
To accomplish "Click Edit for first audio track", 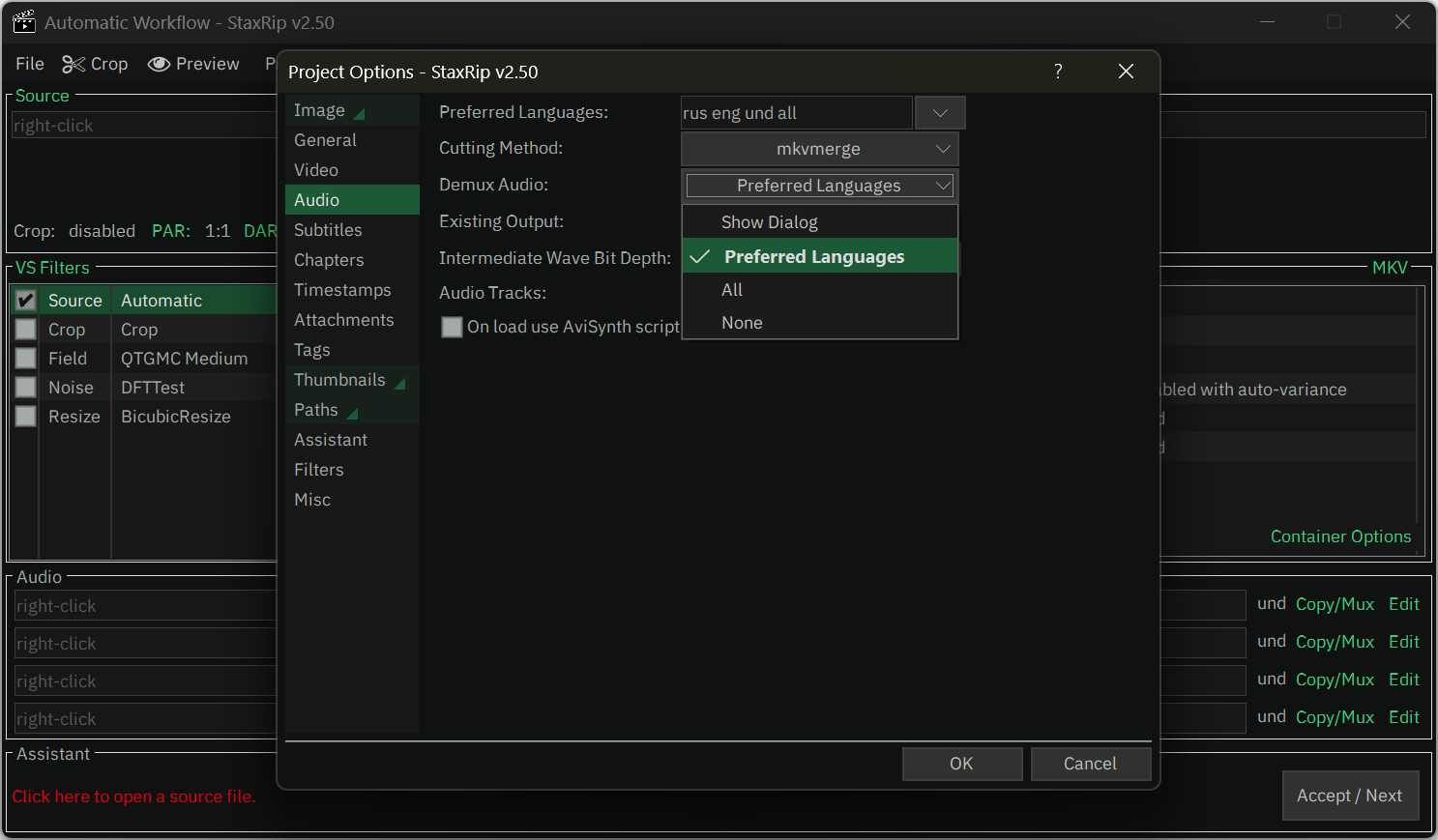I will pyautogui.click(x=1403, y=604).
